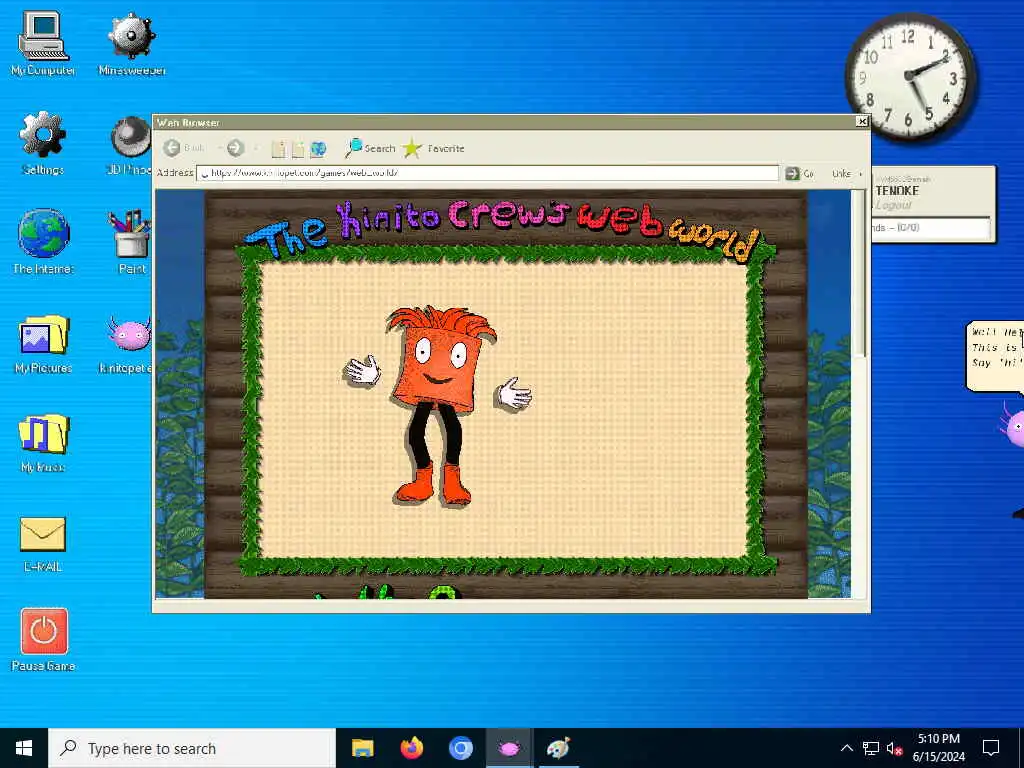Expand the Links chevron in the address bar
The width and height of the screenshot is (1024, 768).
click(x=861, y=174)
